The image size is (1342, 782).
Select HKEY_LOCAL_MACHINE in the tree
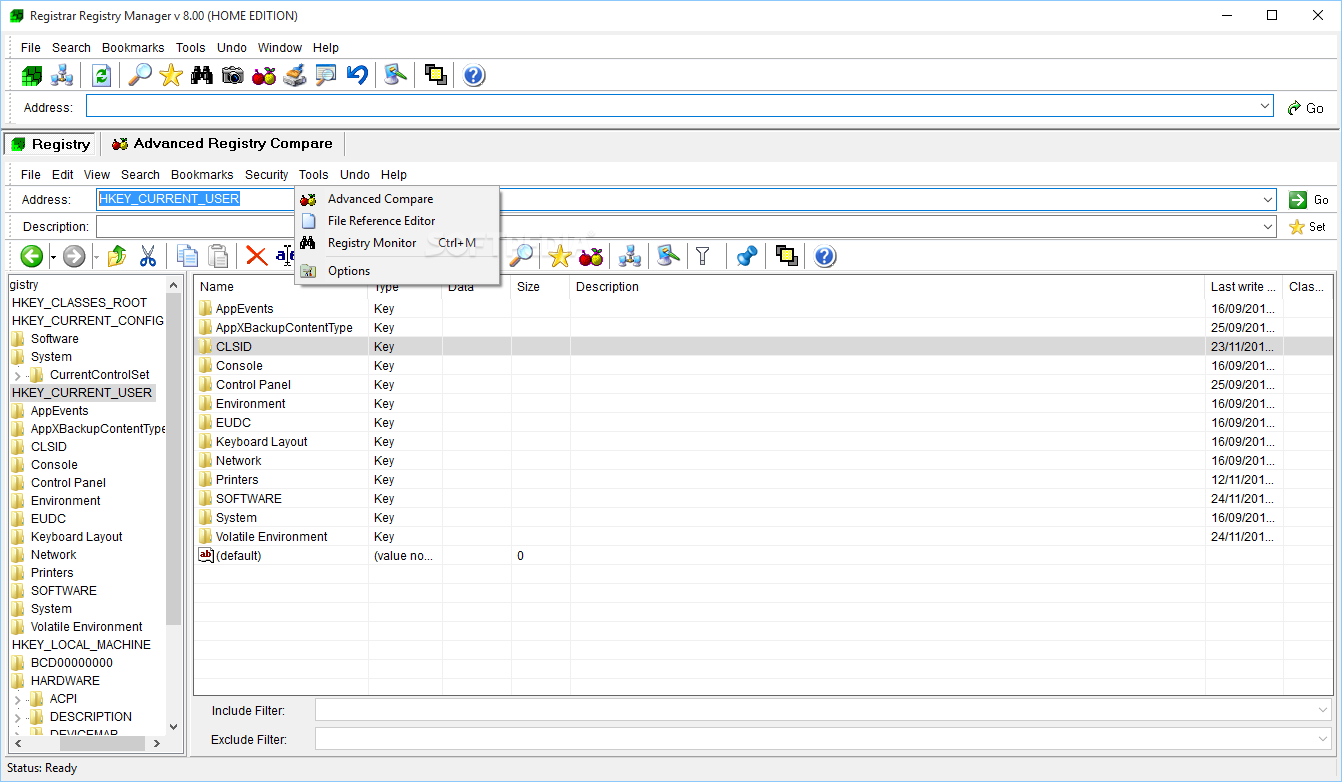(x=81, y=645)
